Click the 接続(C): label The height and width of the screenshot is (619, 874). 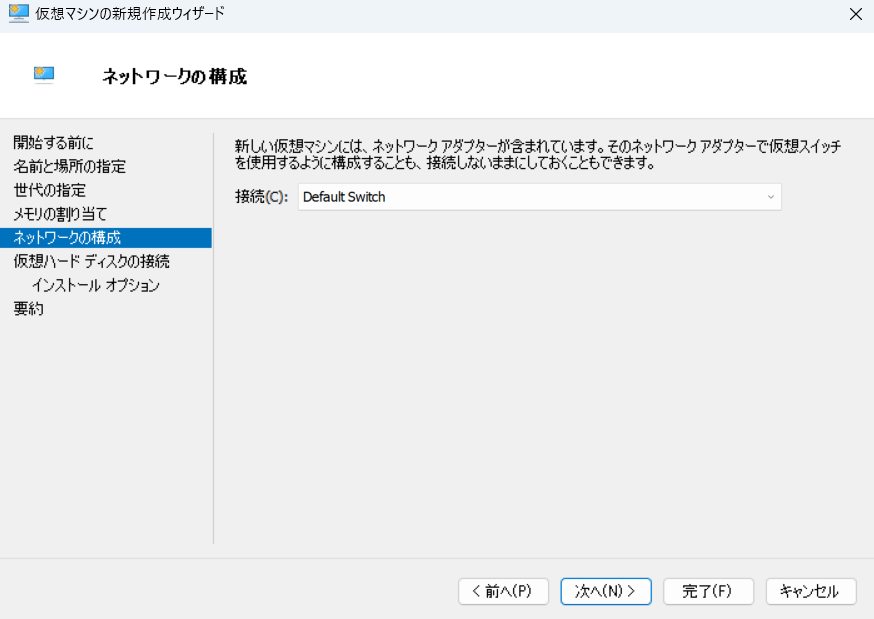(x=261, y=197)
